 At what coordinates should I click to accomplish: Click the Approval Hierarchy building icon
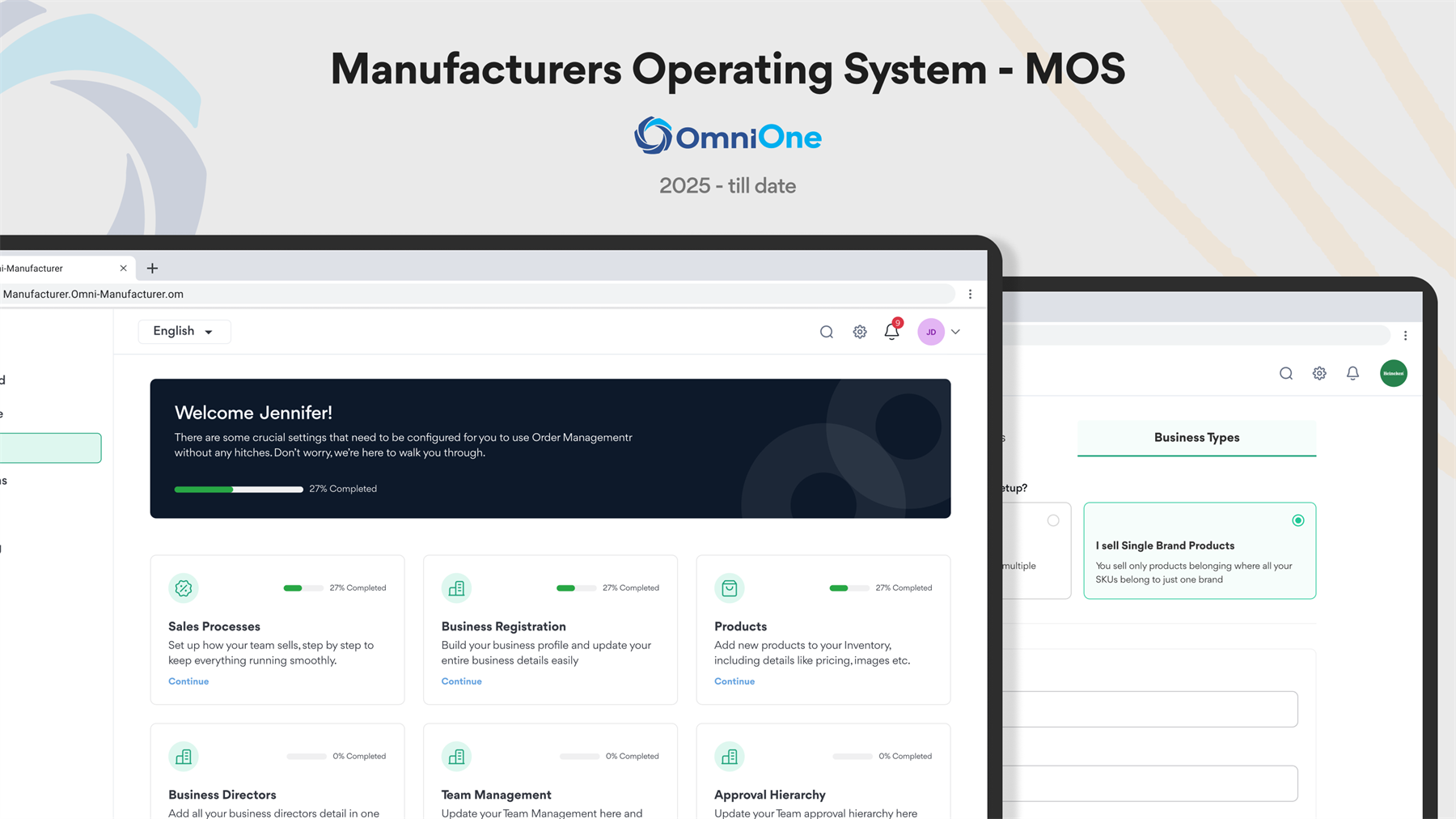point(730,757)
